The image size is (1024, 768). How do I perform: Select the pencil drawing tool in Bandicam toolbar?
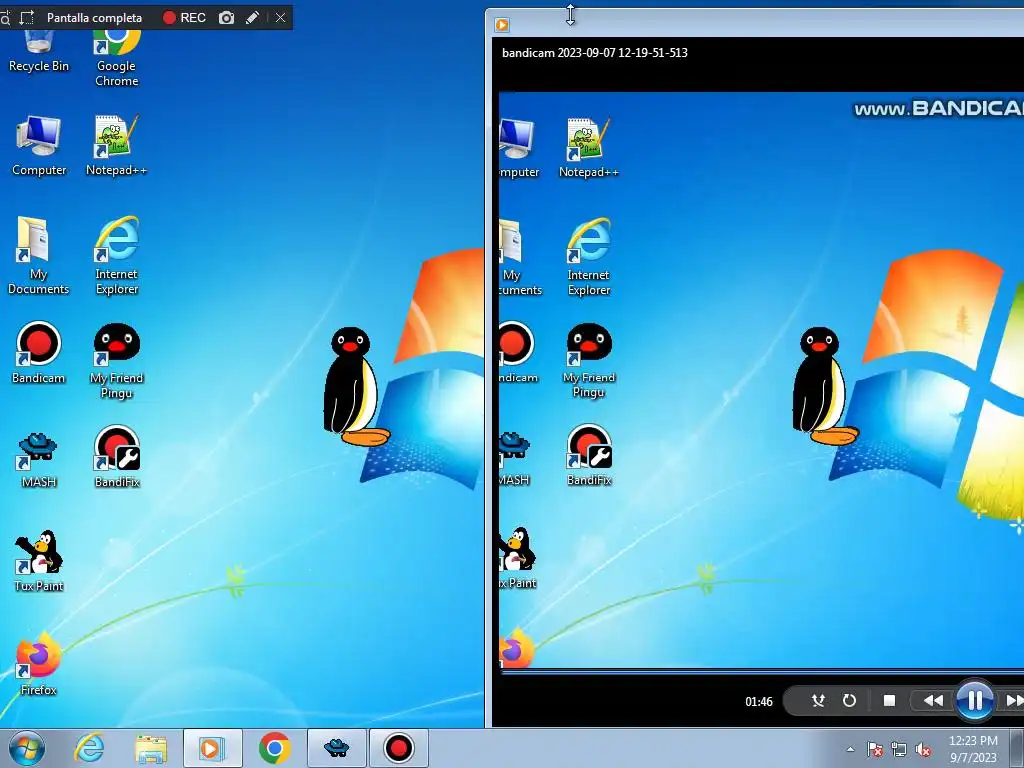pos(252,18)
